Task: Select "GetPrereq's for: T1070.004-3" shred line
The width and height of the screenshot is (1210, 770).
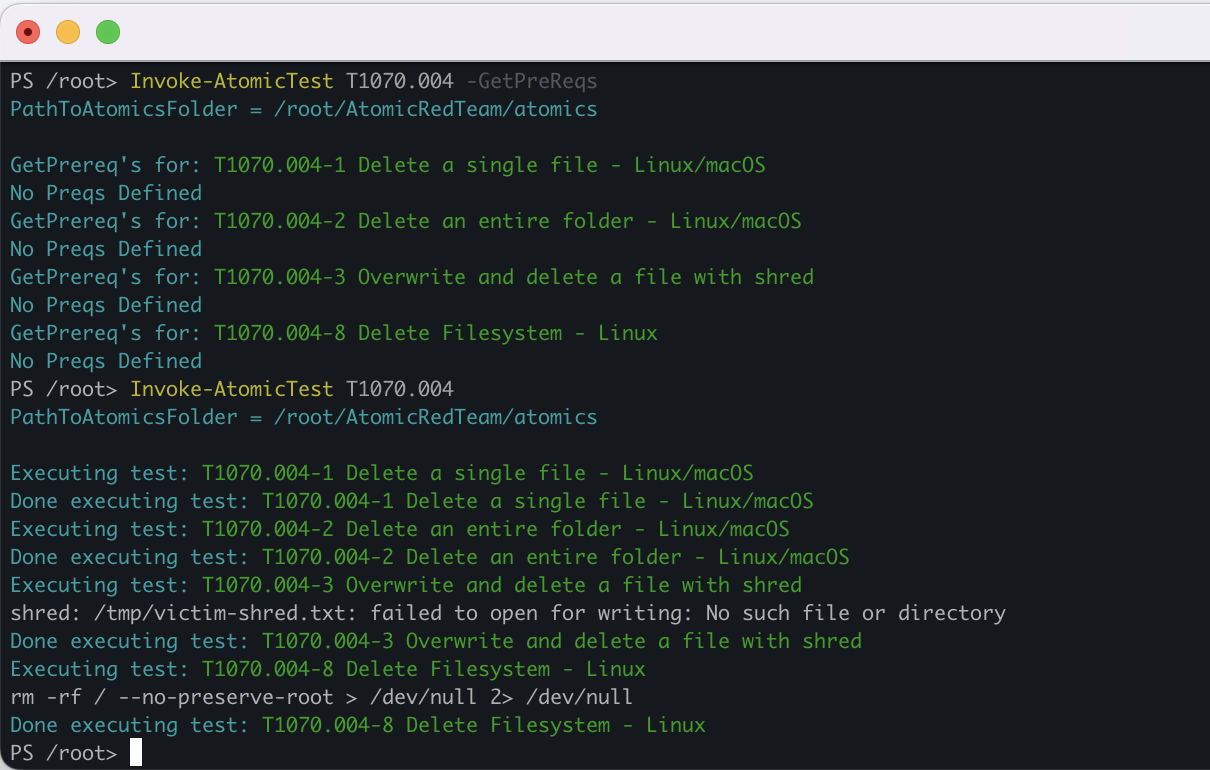Action: click(411, 276)
